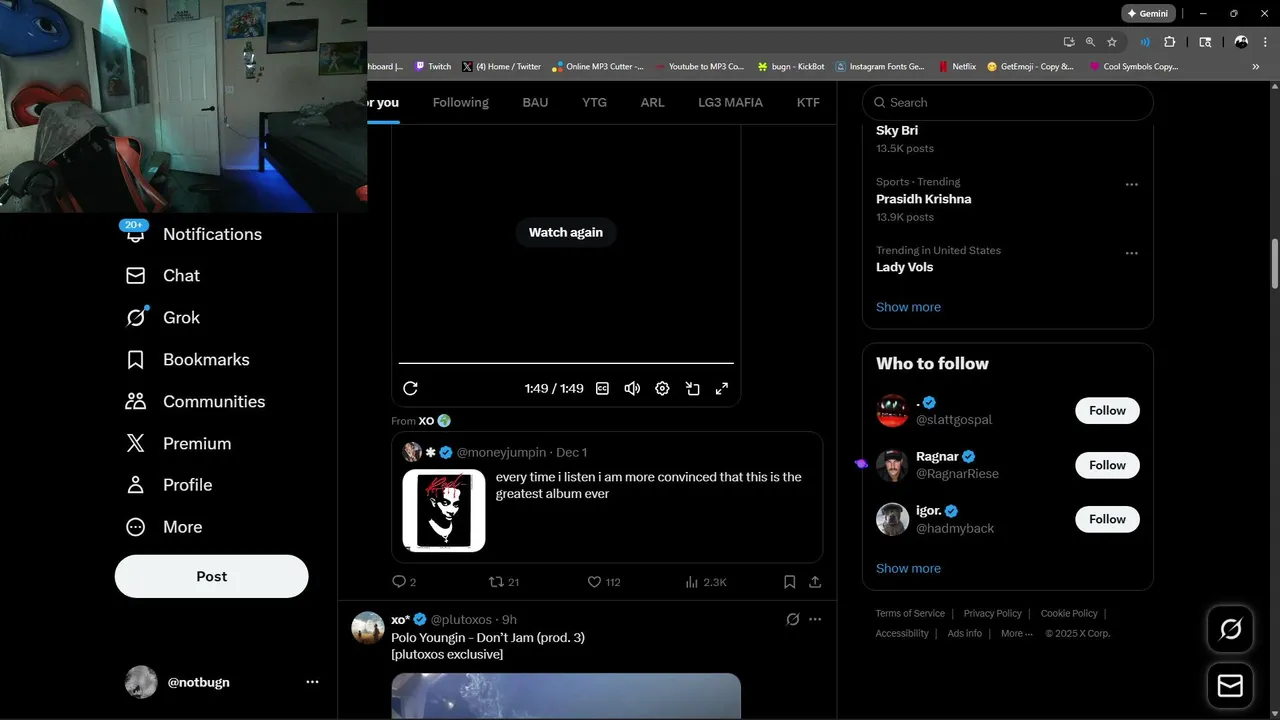The width and height of the screenshot is (1280, 720).
Task: Open the Privacy Policy link
Action: coord(992,613)
